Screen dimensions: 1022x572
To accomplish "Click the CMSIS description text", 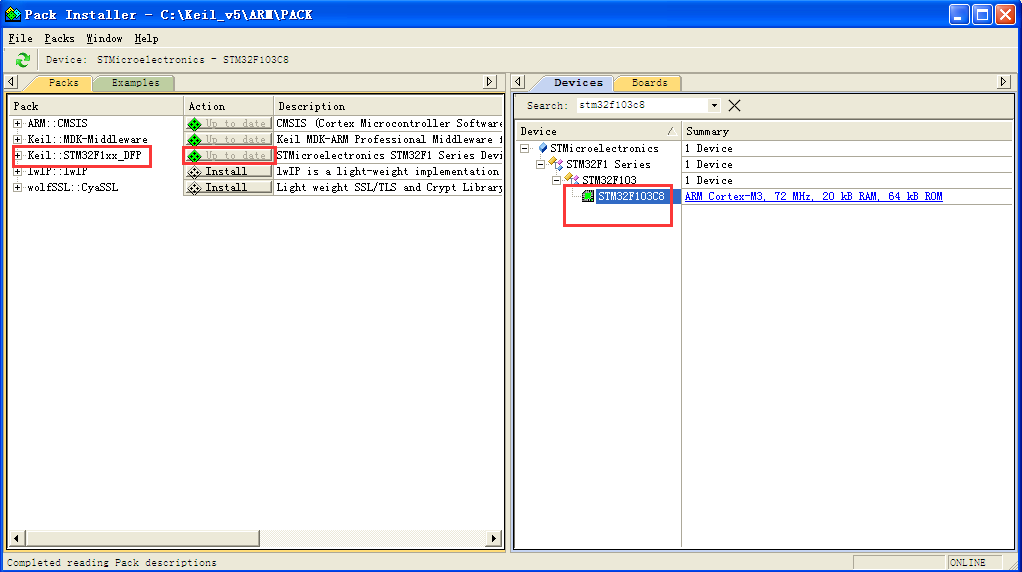I will coord(389,123).
